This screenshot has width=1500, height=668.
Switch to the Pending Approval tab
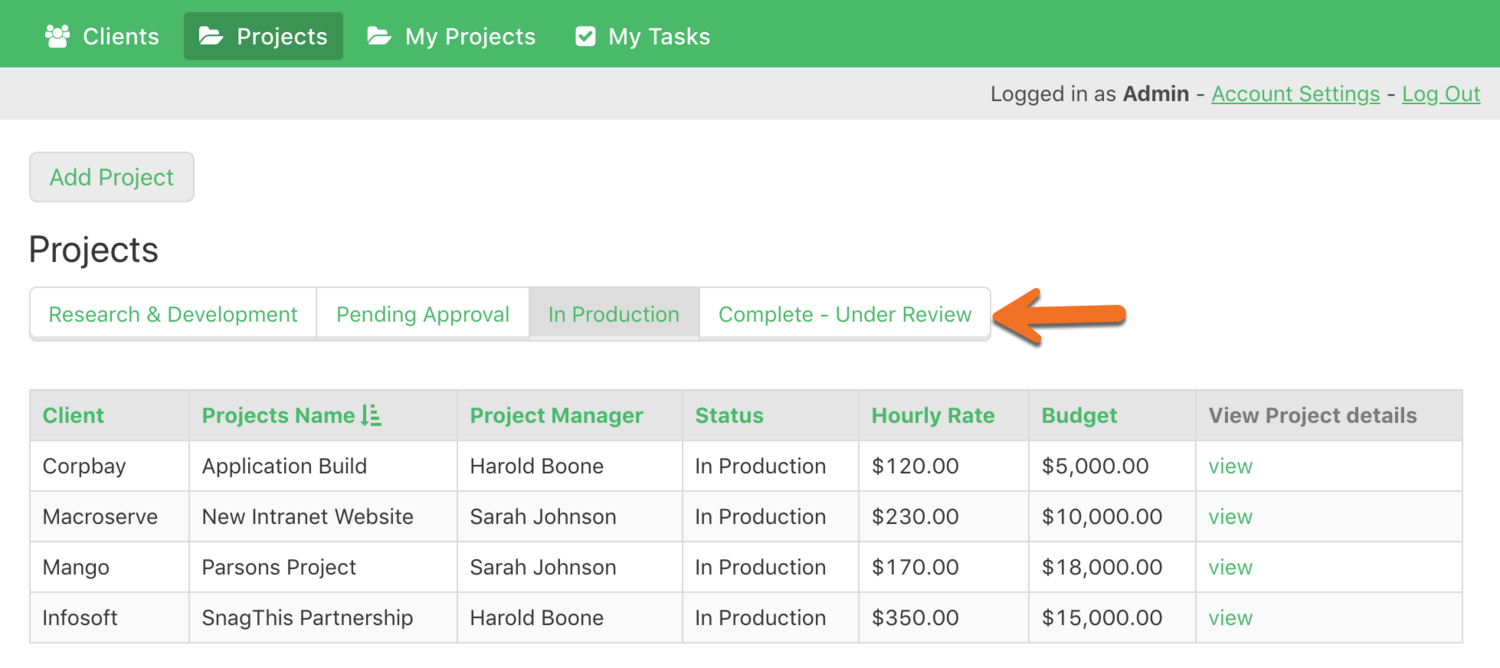[422, 314]
